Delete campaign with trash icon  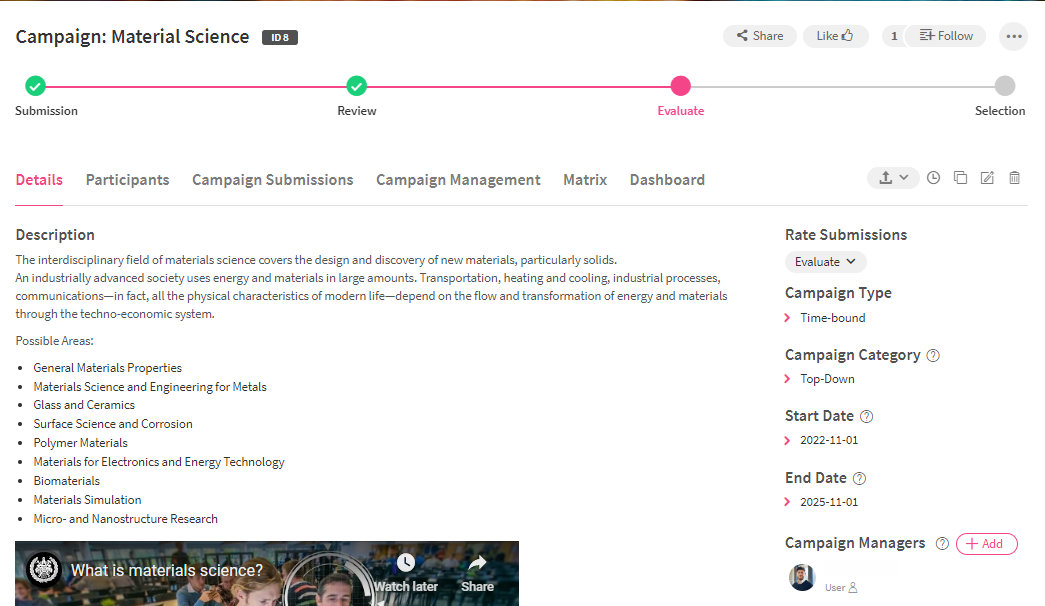[1014, 178]
